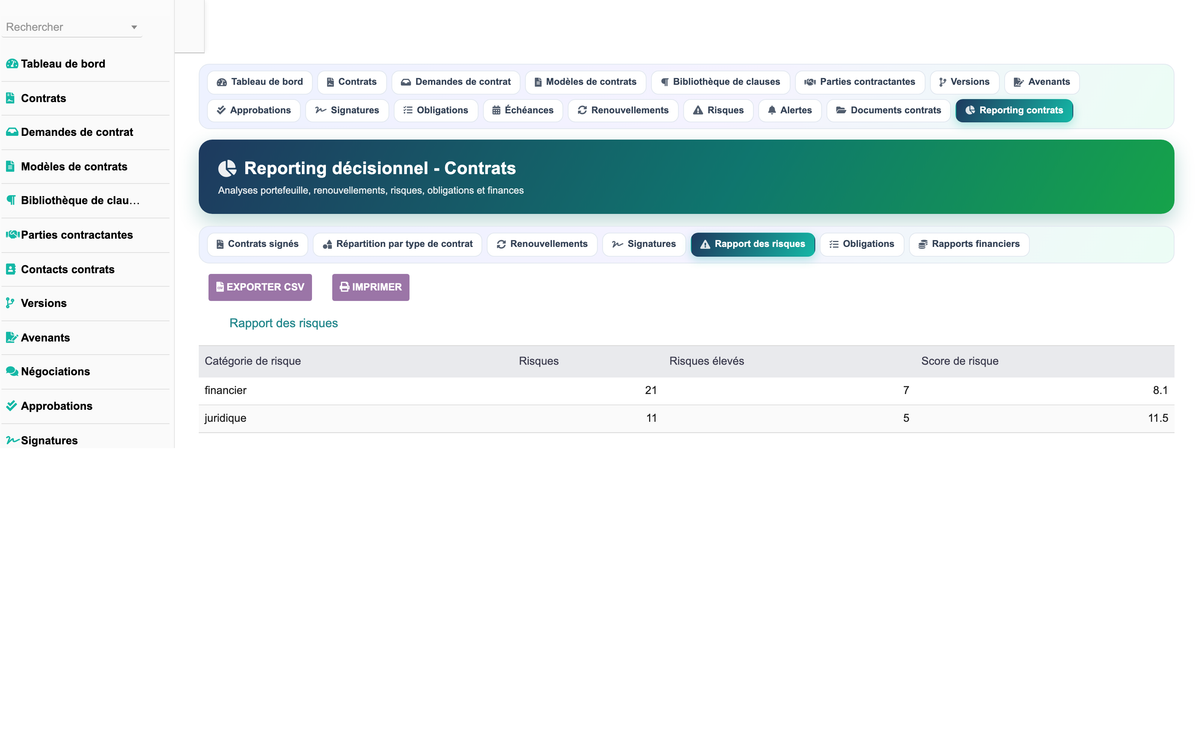Open the report-level Signatures tab

644,244
